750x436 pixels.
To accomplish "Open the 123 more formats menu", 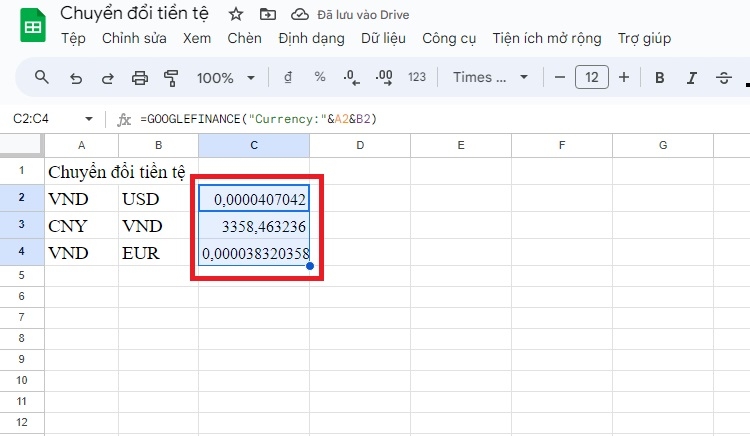I will pos(417,77).
